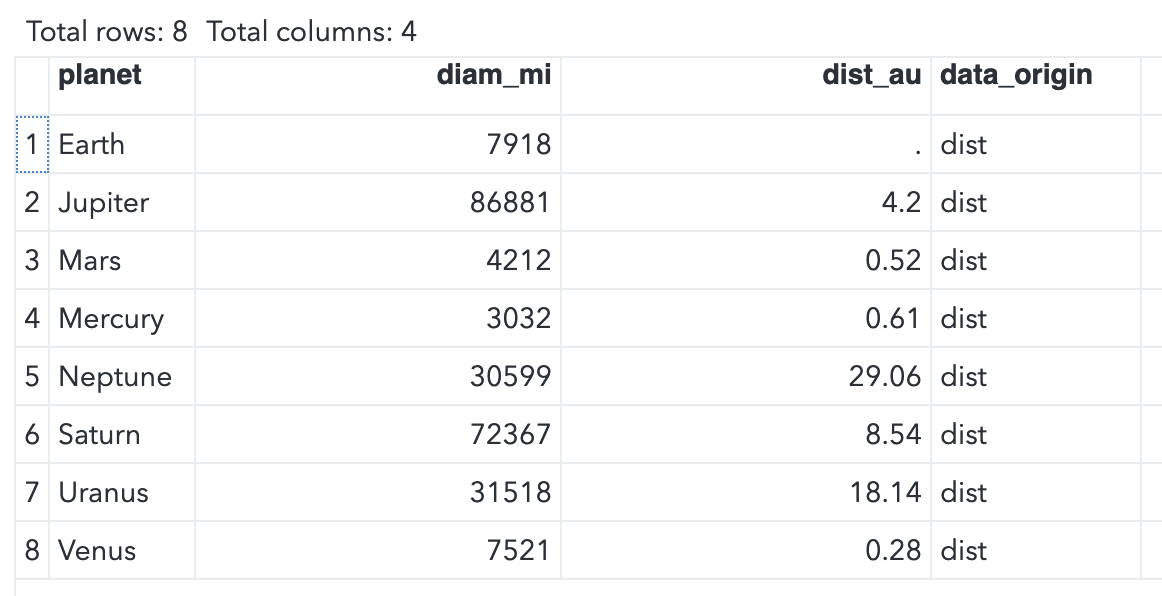Select the Mars cell
The width and height of the screenshot is (1162, 596).
(90, 261)
